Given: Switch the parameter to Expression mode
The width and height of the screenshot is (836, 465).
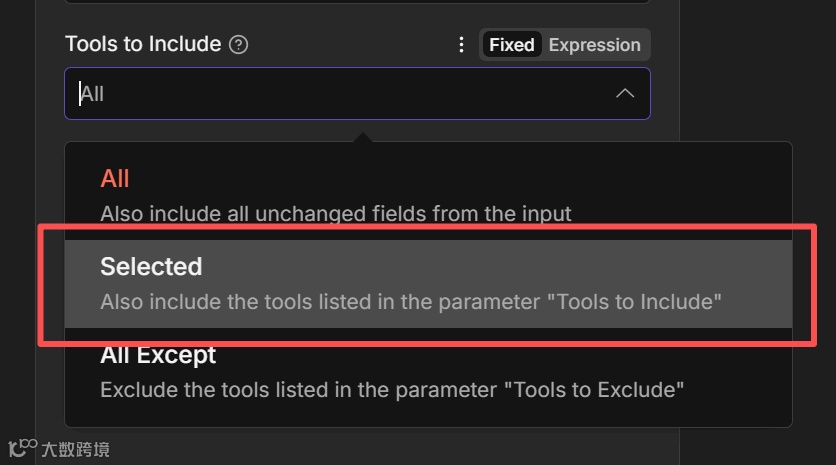Looking at the screenshot, I should tap(594, 45).
